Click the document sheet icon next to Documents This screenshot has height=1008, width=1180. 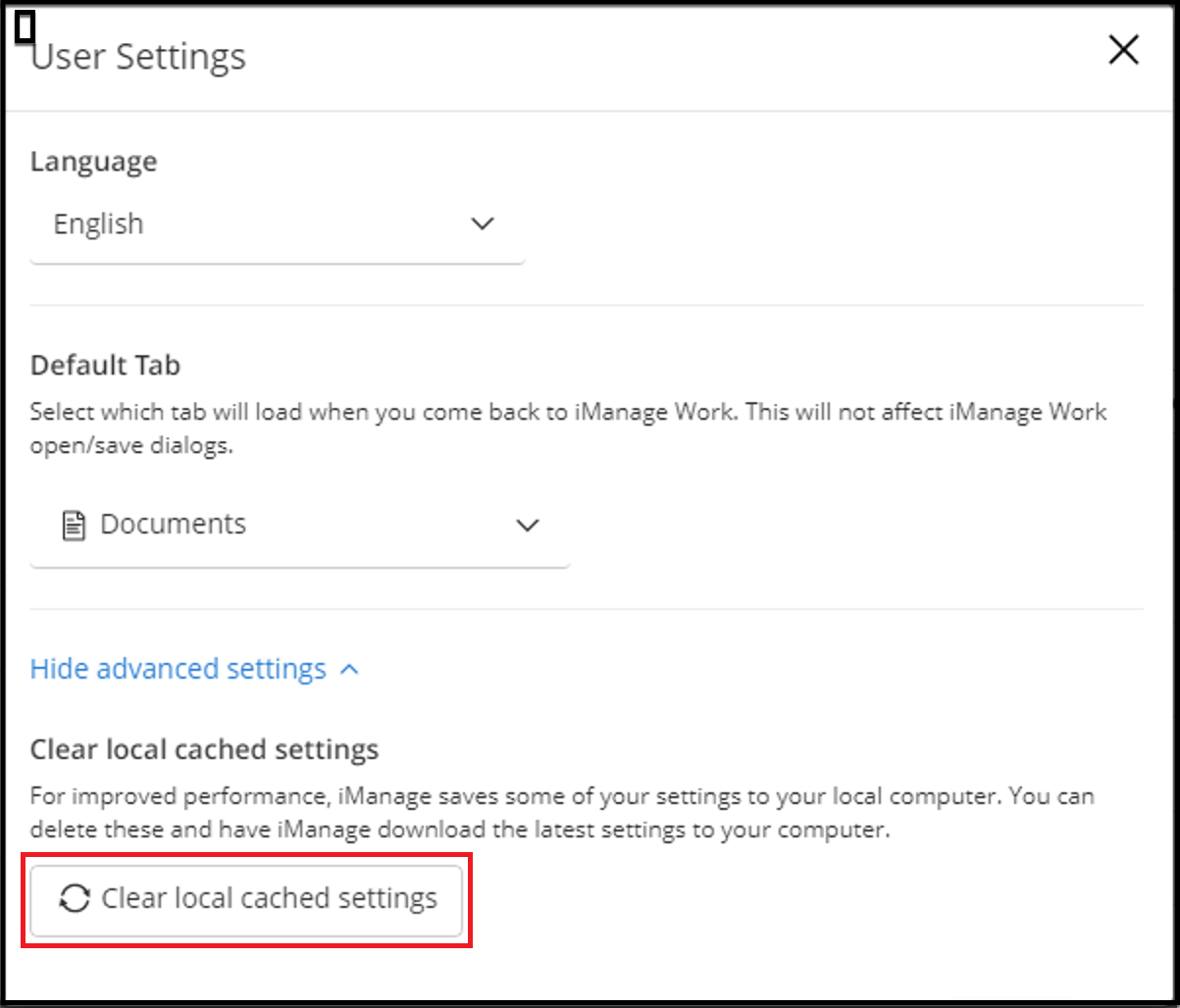tap(72, 525)
